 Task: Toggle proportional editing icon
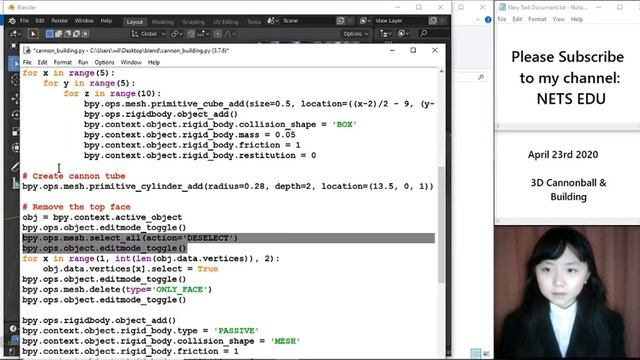tap(218, 34)
